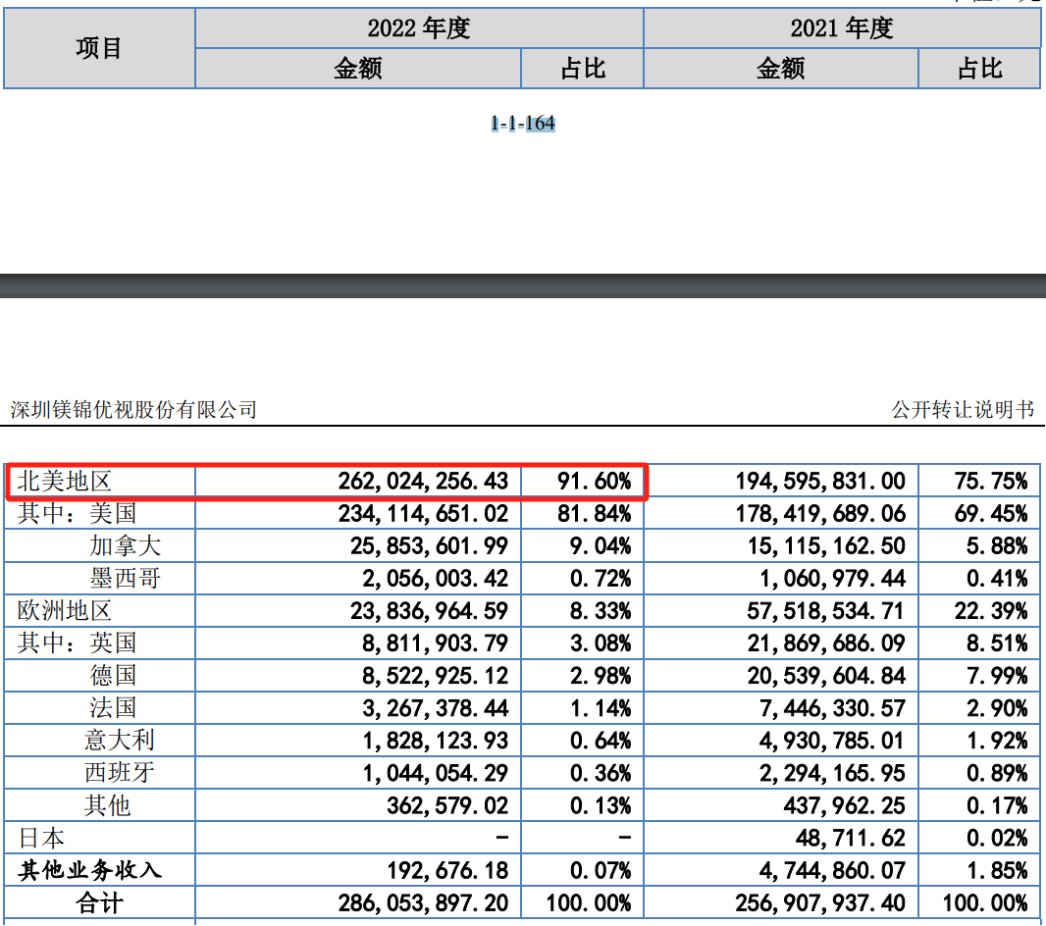Select the 墨西哥 row label
Screen dimensions: 1046x926
[125, 578]
